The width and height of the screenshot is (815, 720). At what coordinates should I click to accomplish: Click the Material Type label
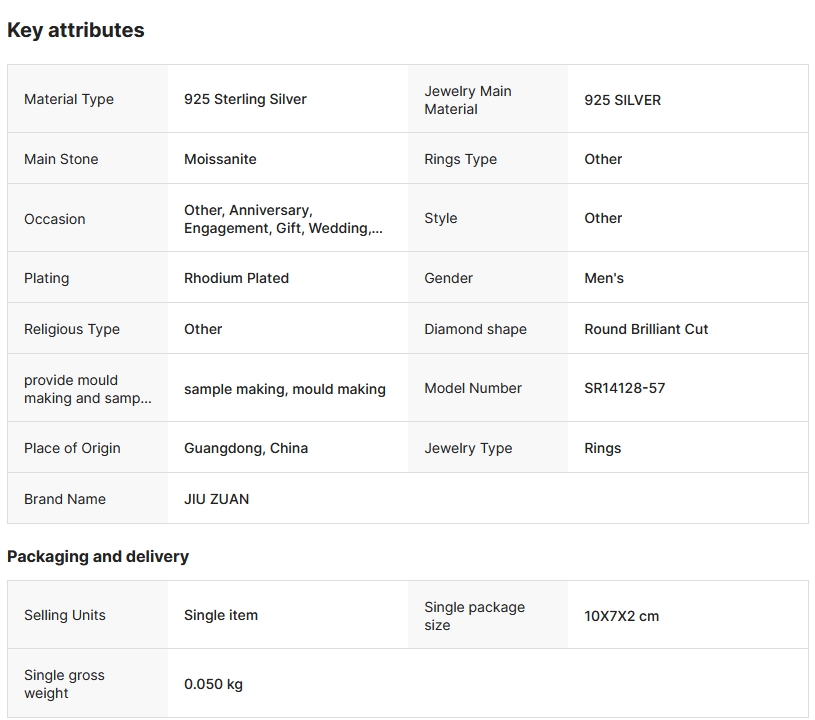[69, 99]
